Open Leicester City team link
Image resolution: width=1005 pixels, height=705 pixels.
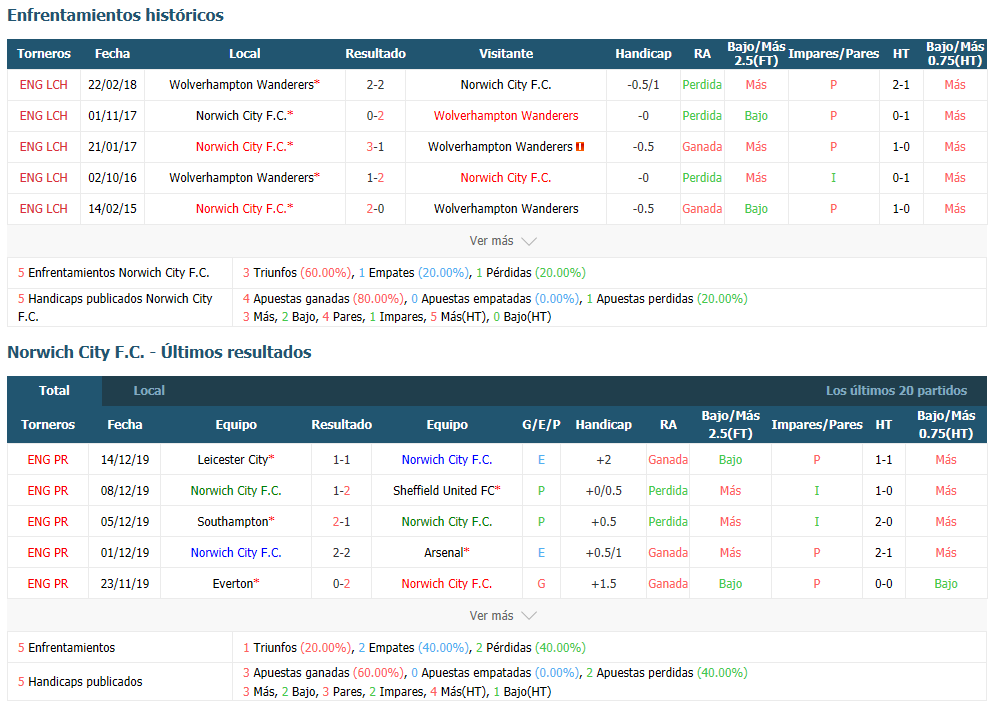(x=233, y=460)
